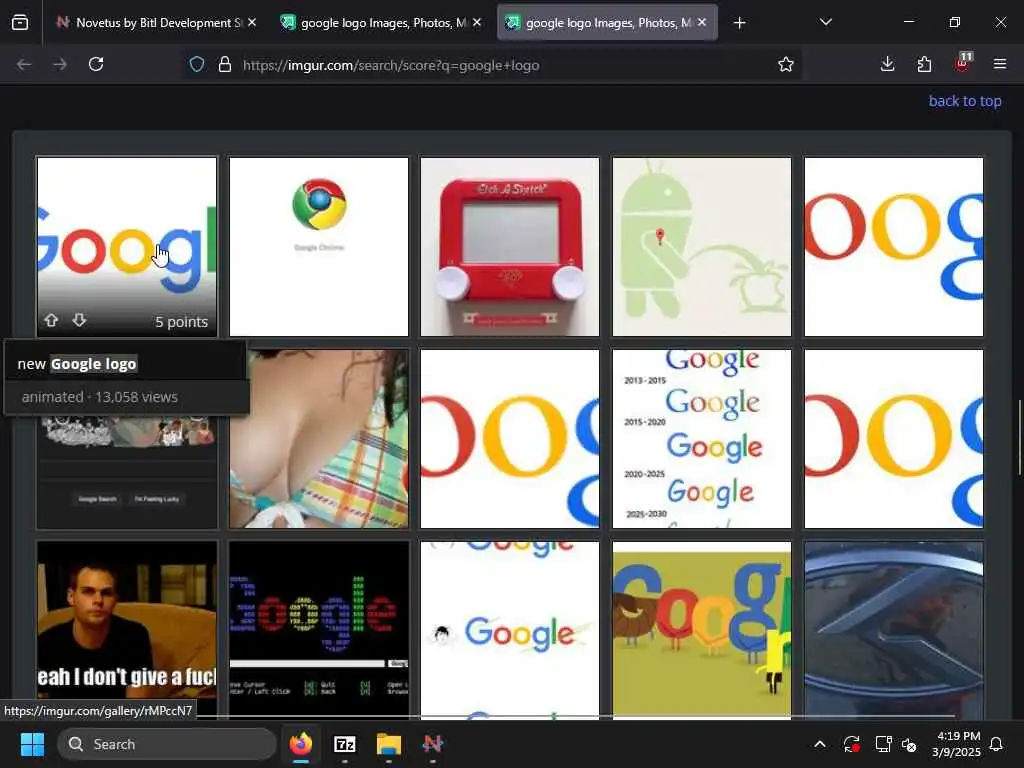
Task: Open the Android robot and apple thumbnail
Action: point(701,246)
